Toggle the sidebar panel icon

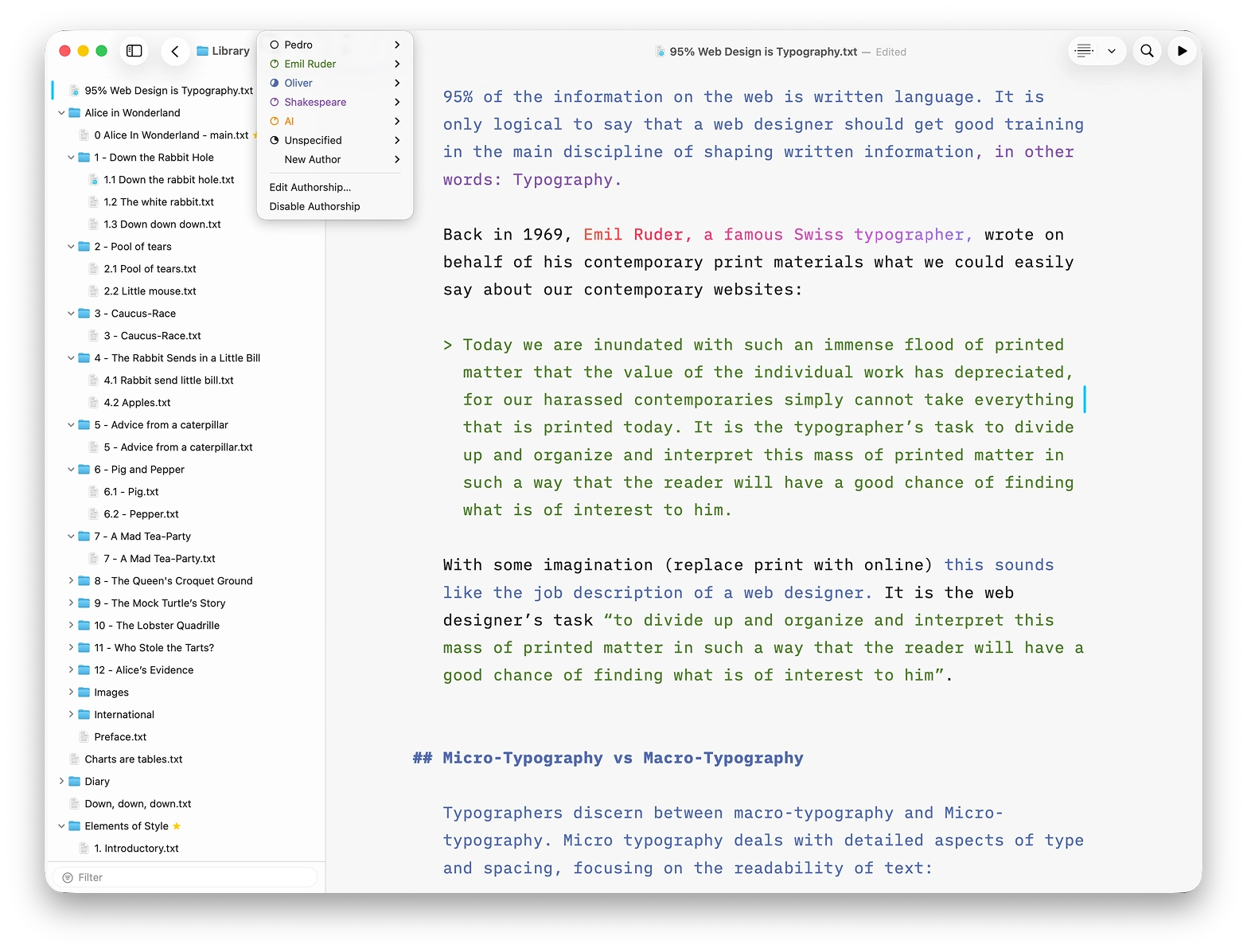[134, 51]
